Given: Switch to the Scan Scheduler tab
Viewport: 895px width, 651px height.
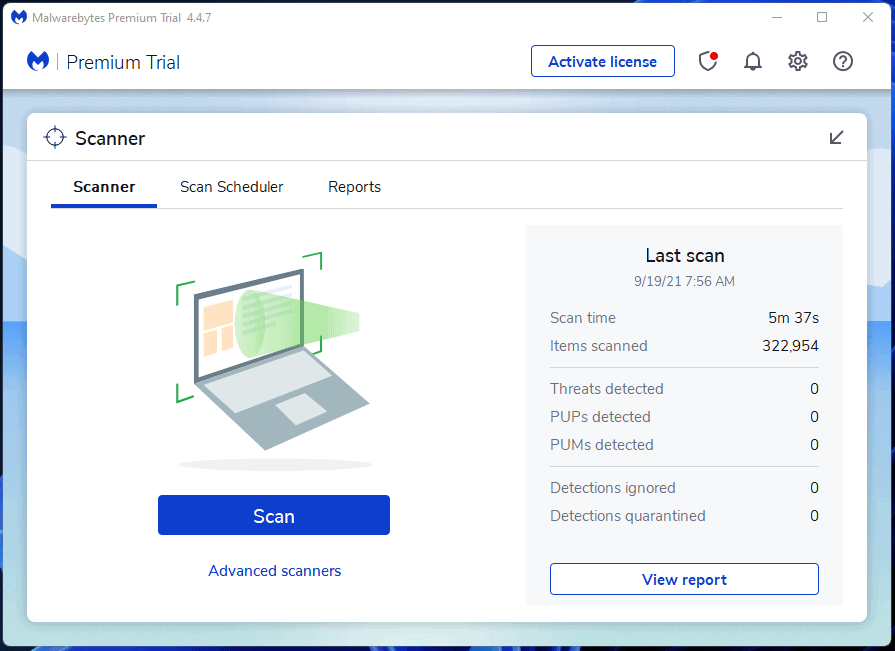Looking at the screenshot, I should (x=231, y=187).
